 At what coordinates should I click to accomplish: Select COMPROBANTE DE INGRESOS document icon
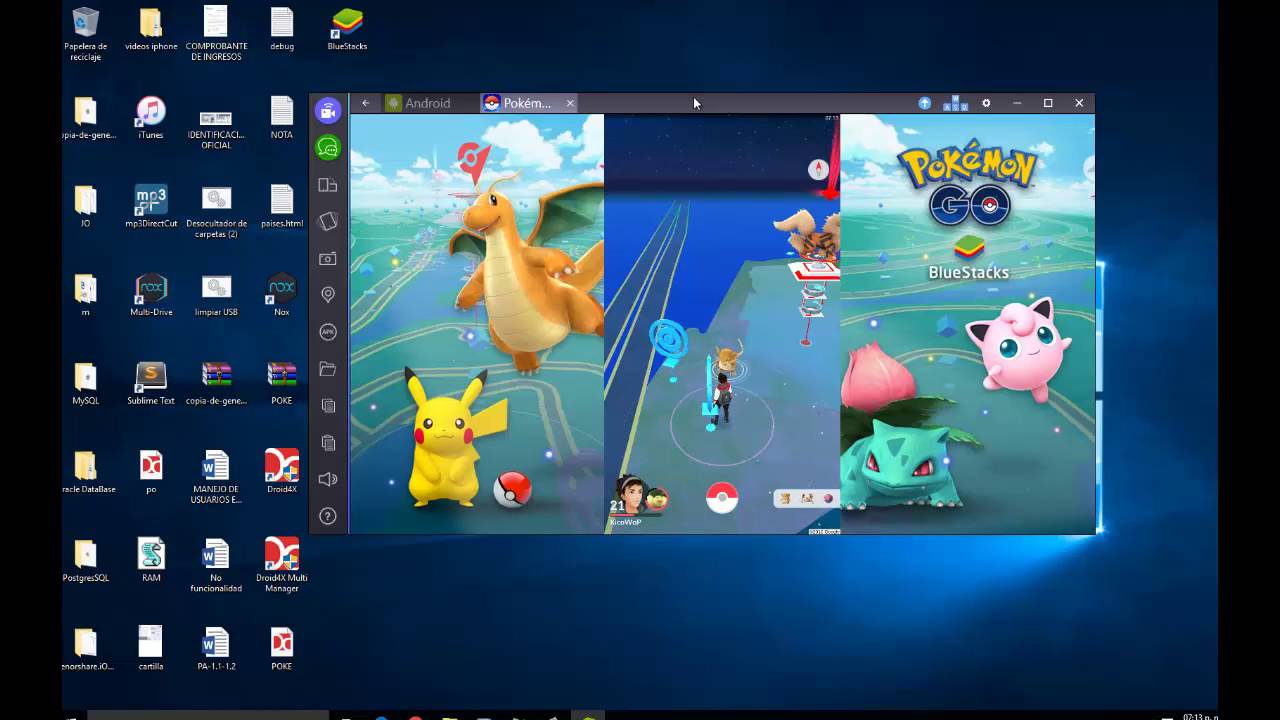[216, 33]
